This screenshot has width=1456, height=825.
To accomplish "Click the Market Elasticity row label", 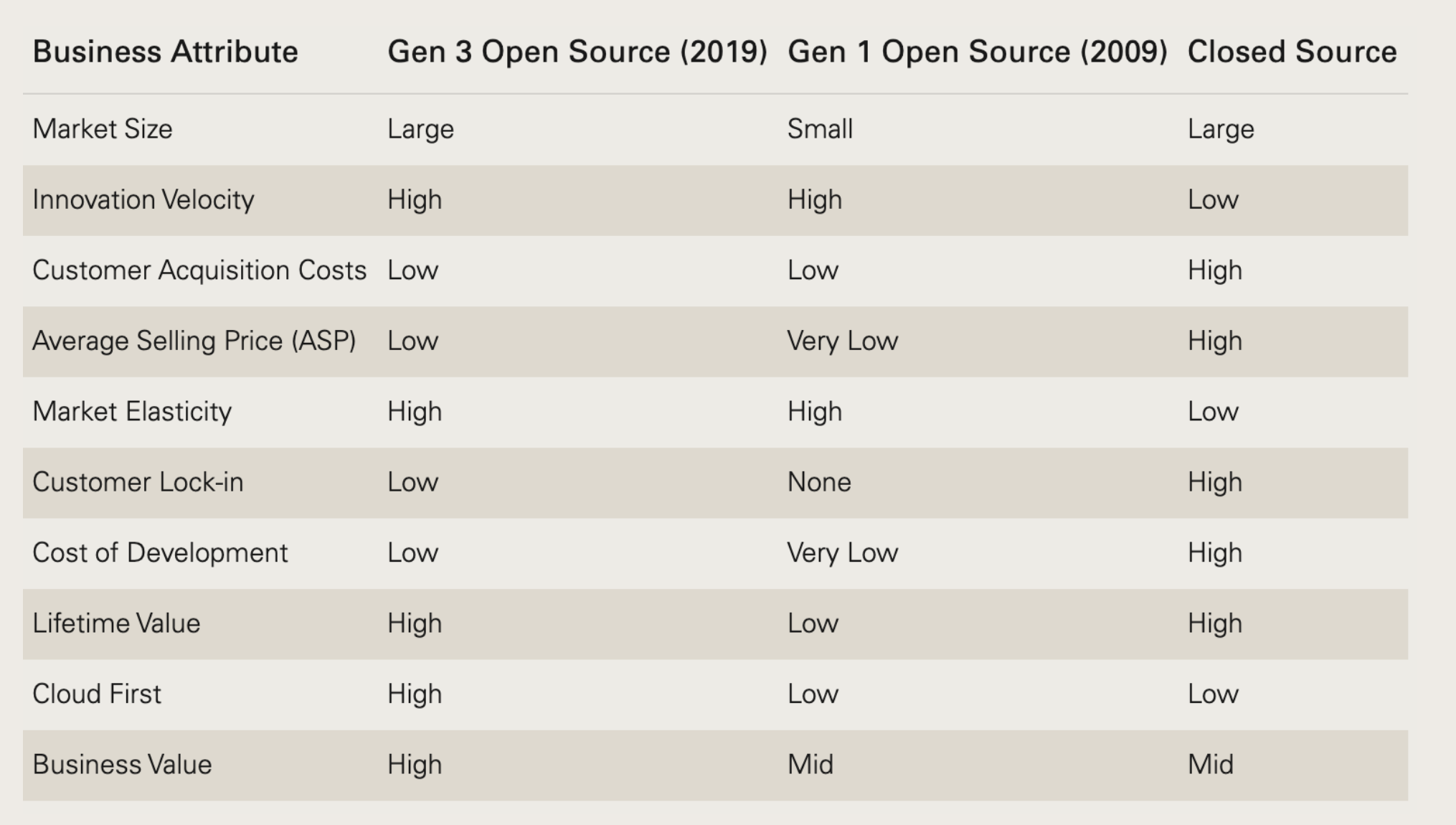I will [132, 412].
